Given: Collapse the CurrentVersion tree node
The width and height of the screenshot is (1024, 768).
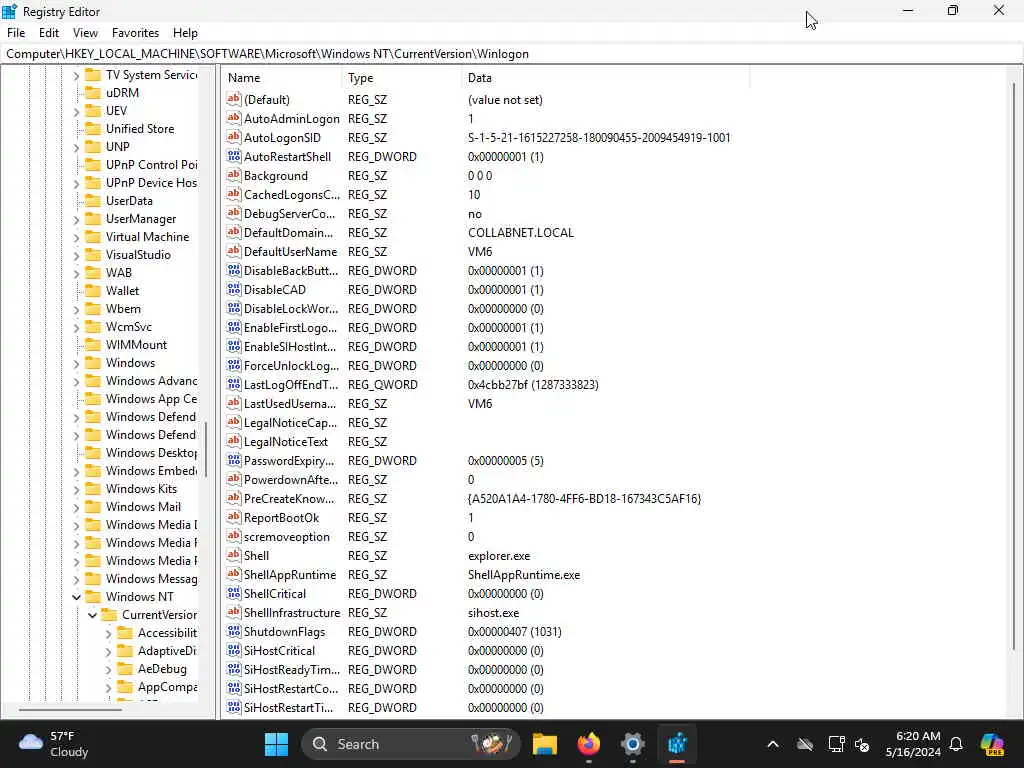Looking at the screenshot, I should pos(92,615).
